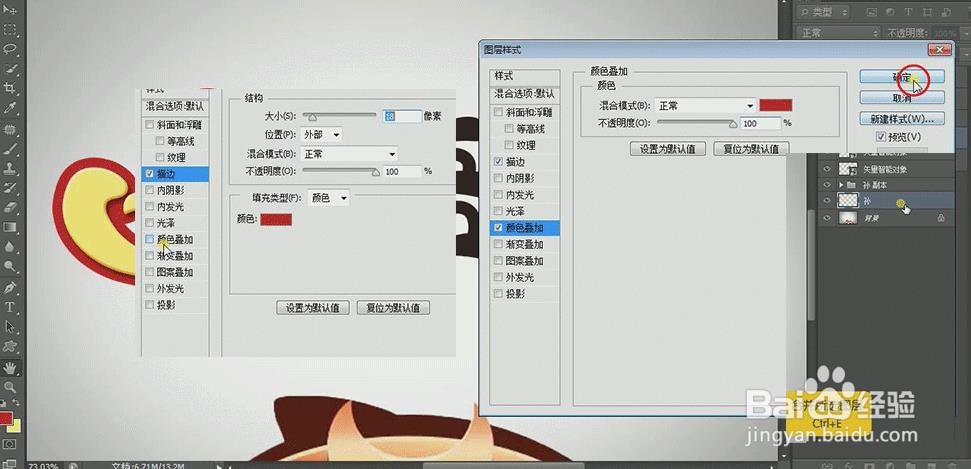Enable 内阴影 checkbox in Layer Style dialog

499,178
